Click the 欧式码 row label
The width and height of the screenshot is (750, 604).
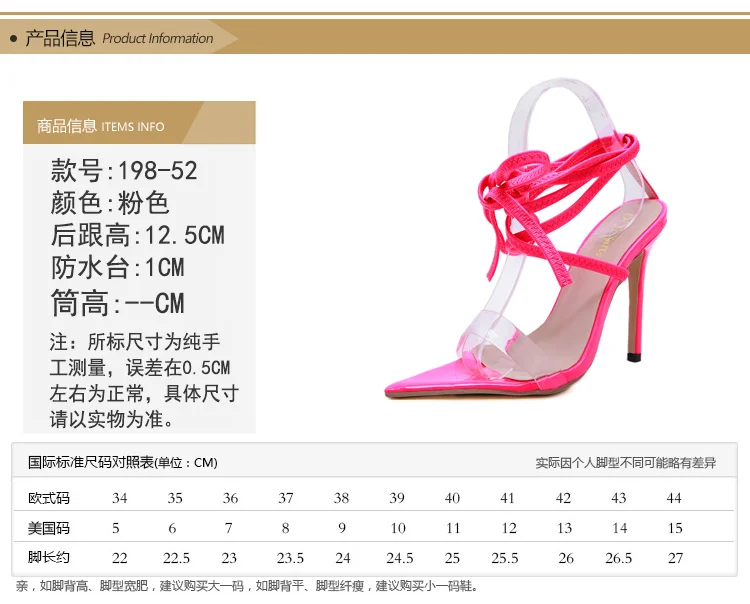pos(49,498)
